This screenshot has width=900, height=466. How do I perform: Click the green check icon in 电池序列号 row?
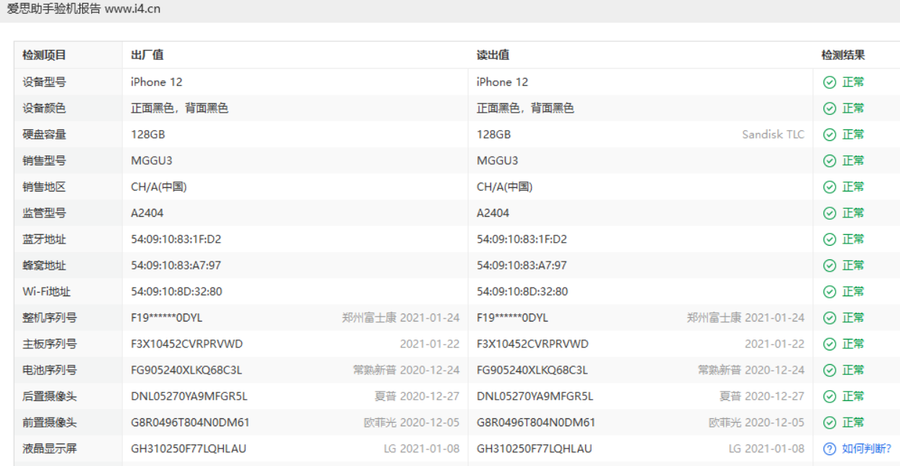(829, 370)
